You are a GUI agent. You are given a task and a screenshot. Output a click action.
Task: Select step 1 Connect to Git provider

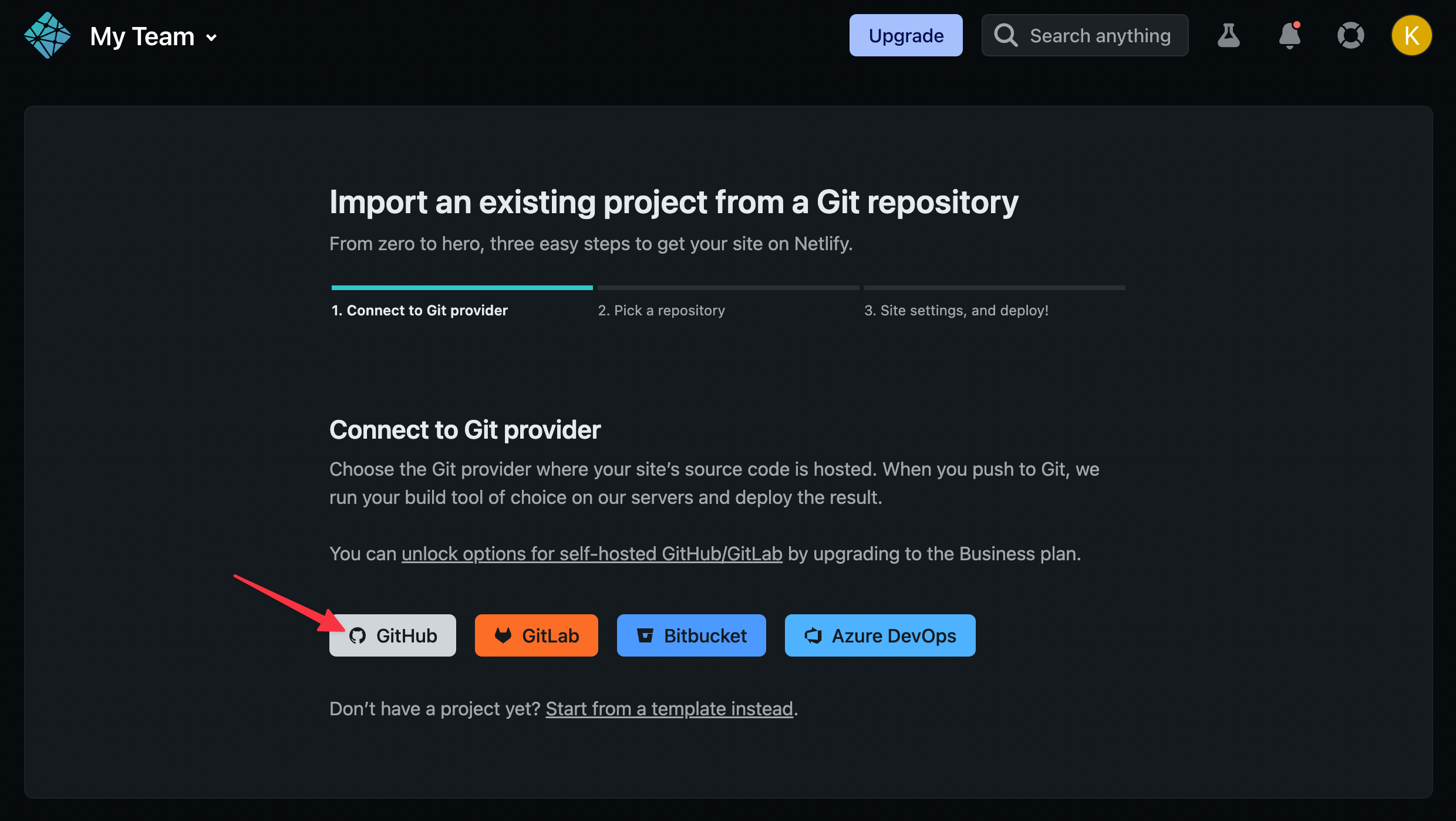pyautogui.click(x=420, y=310)
